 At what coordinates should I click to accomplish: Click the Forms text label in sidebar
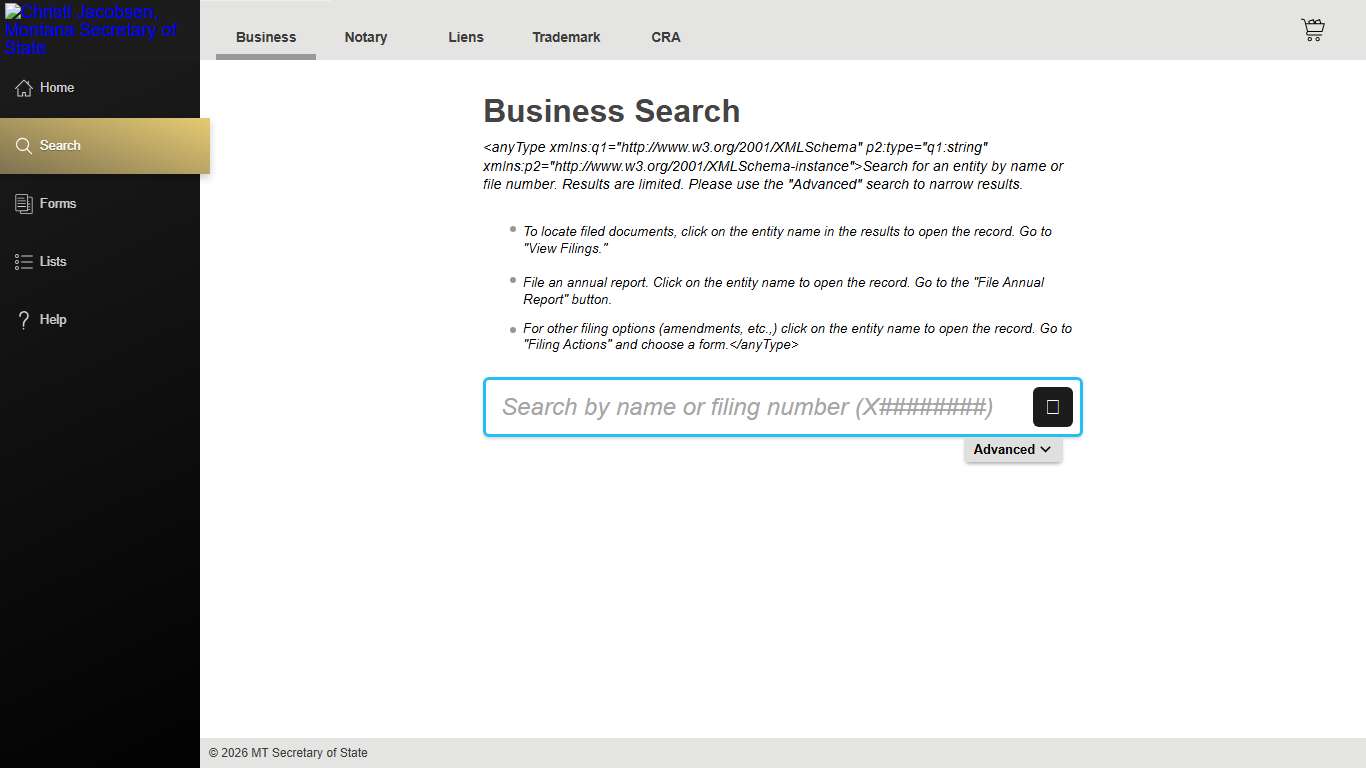pos(58,204)
